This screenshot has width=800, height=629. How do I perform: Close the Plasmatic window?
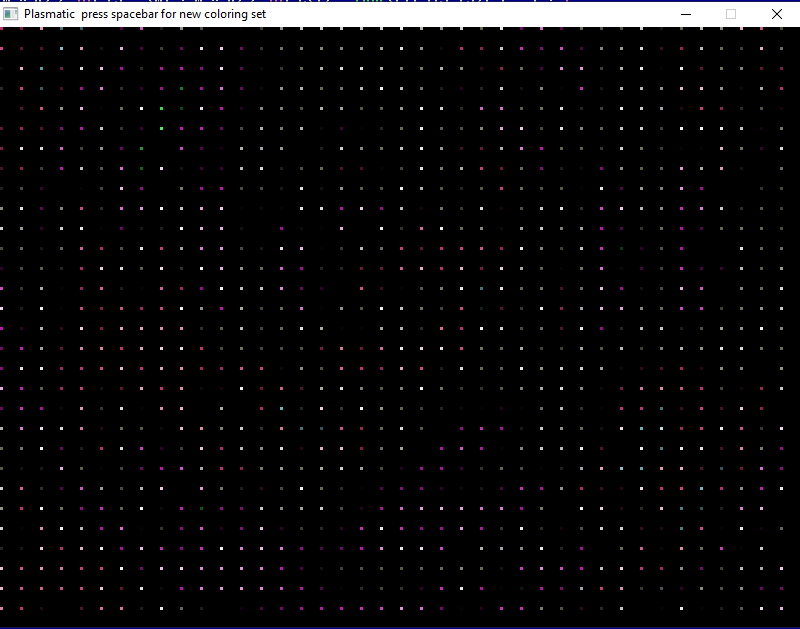[x=777, y=14]
